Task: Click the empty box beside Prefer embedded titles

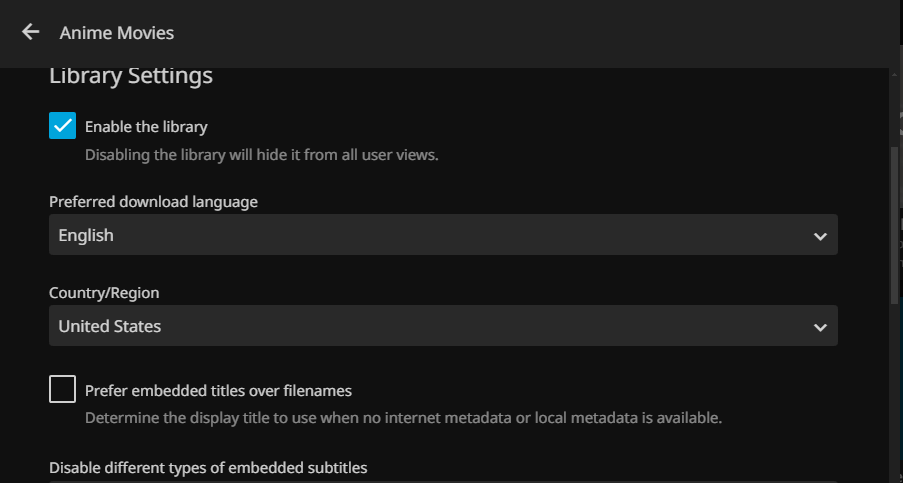Action: click(x=62, y=389)
